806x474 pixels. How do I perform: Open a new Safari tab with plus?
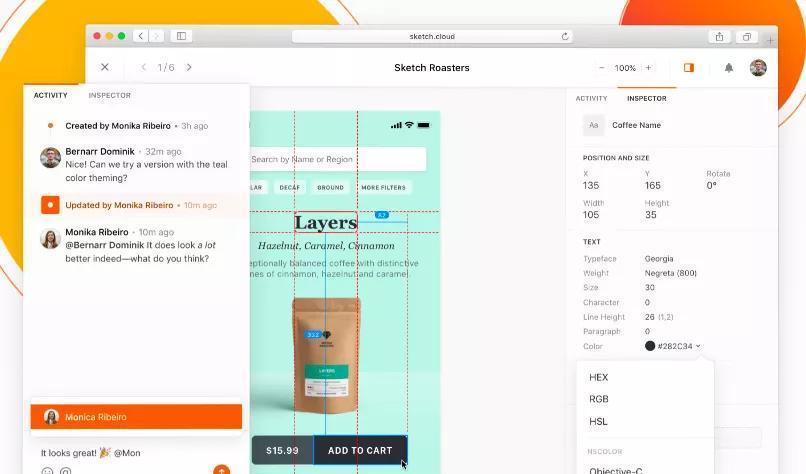(770, 40)
